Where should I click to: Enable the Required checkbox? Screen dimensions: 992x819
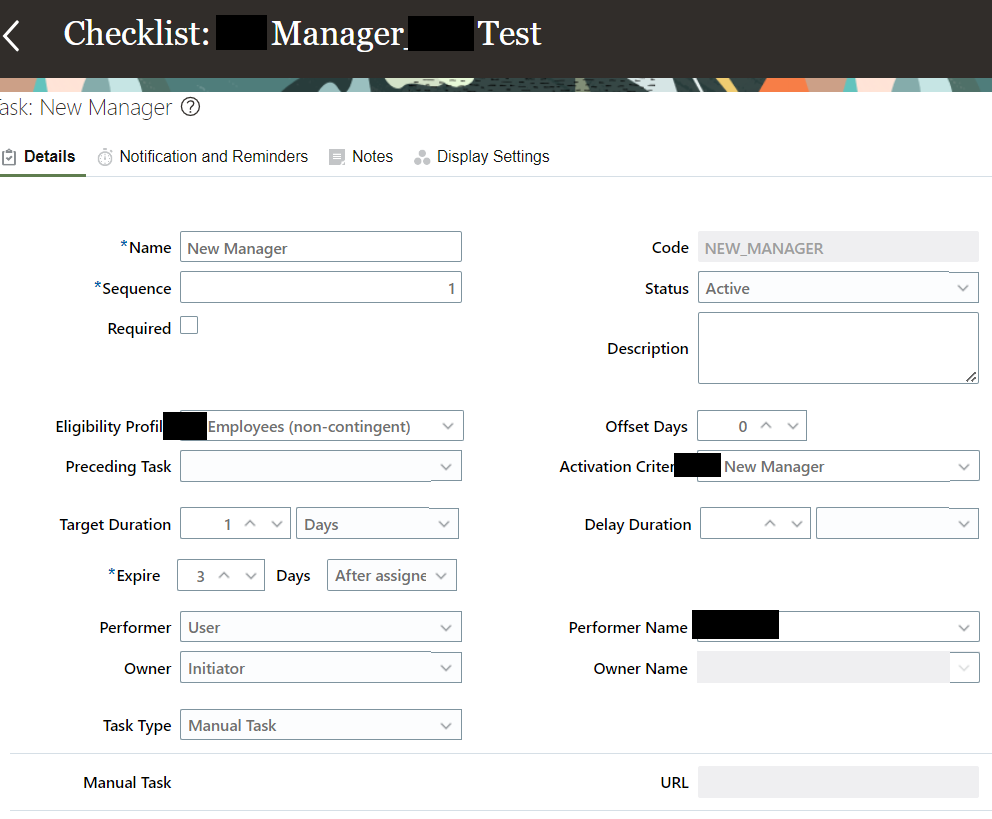click(189, 325)
